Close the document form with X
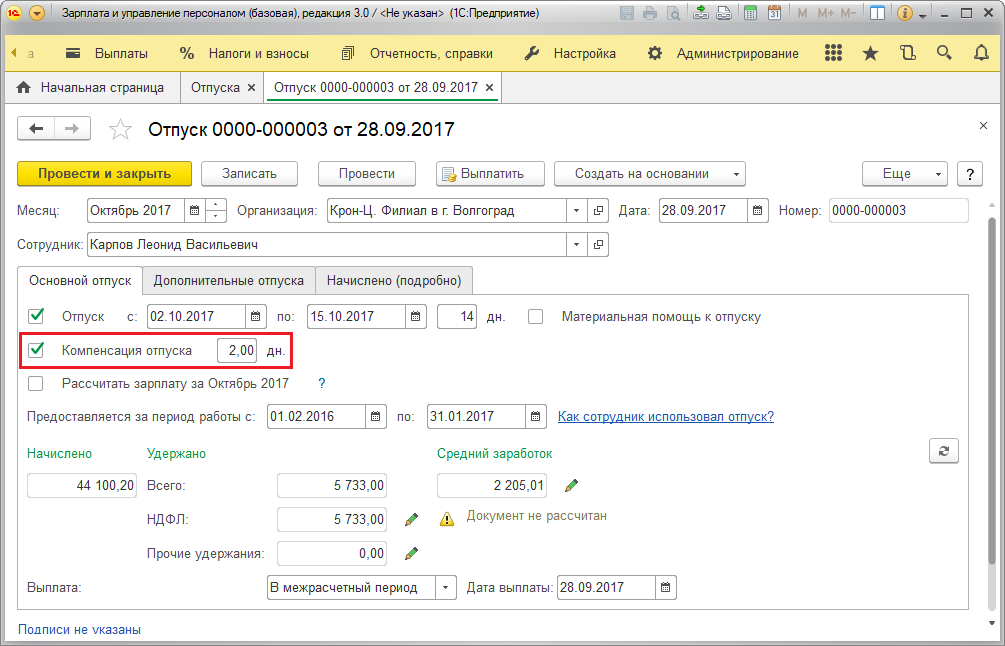 click(983, 126)
